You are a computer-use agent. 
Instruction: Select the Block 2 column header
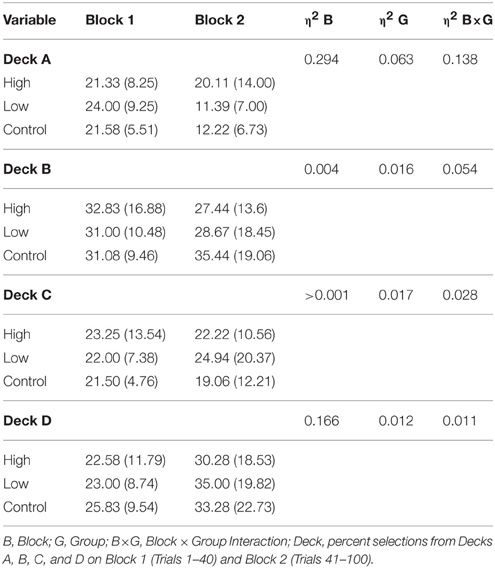click(220, 20)
